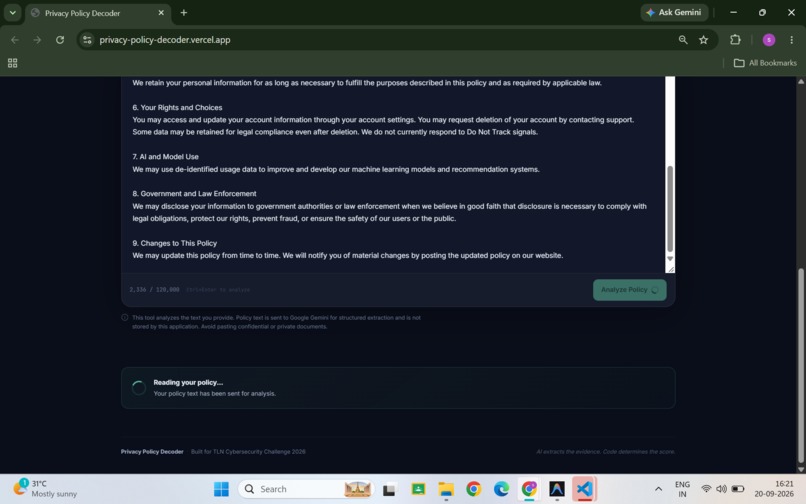Image resolution: width=806 pixels, height=504 pixels.
Task: Open the black 'A' logo taskbar app
Action: click(557, 489)
